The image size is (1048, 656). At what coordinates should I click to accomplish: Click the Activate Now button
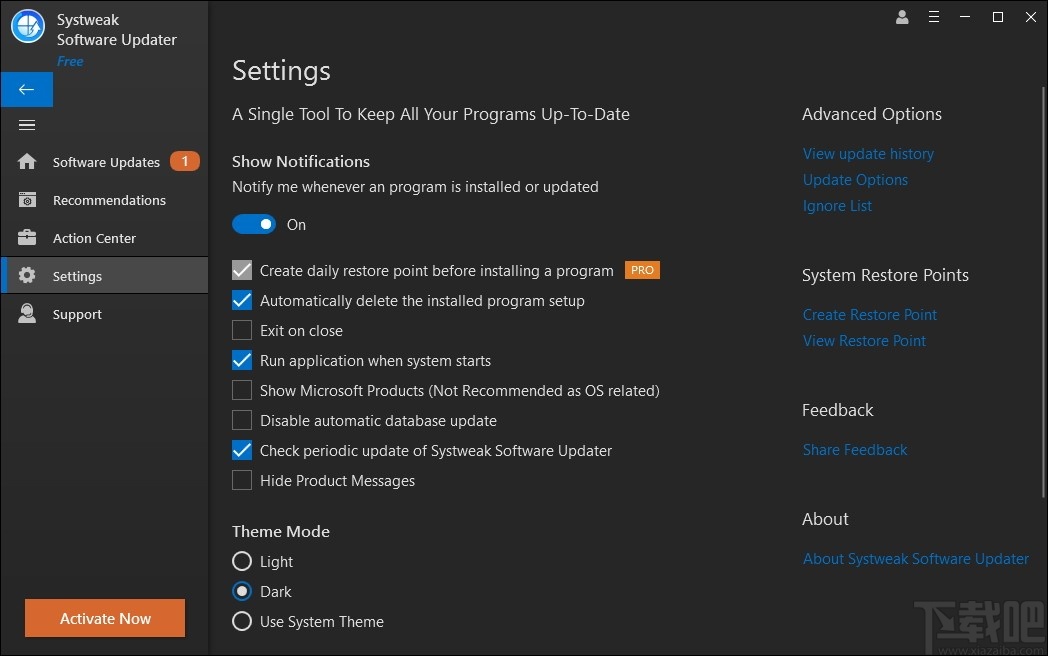point(104,618)
